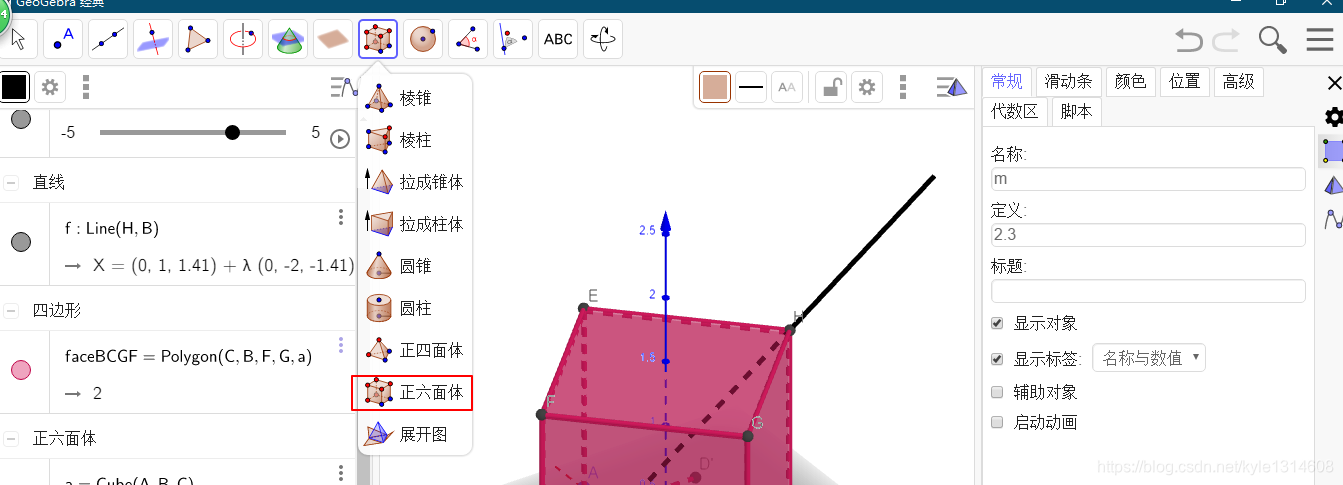Open algebra style bar three-dot menu

point(86,88)
